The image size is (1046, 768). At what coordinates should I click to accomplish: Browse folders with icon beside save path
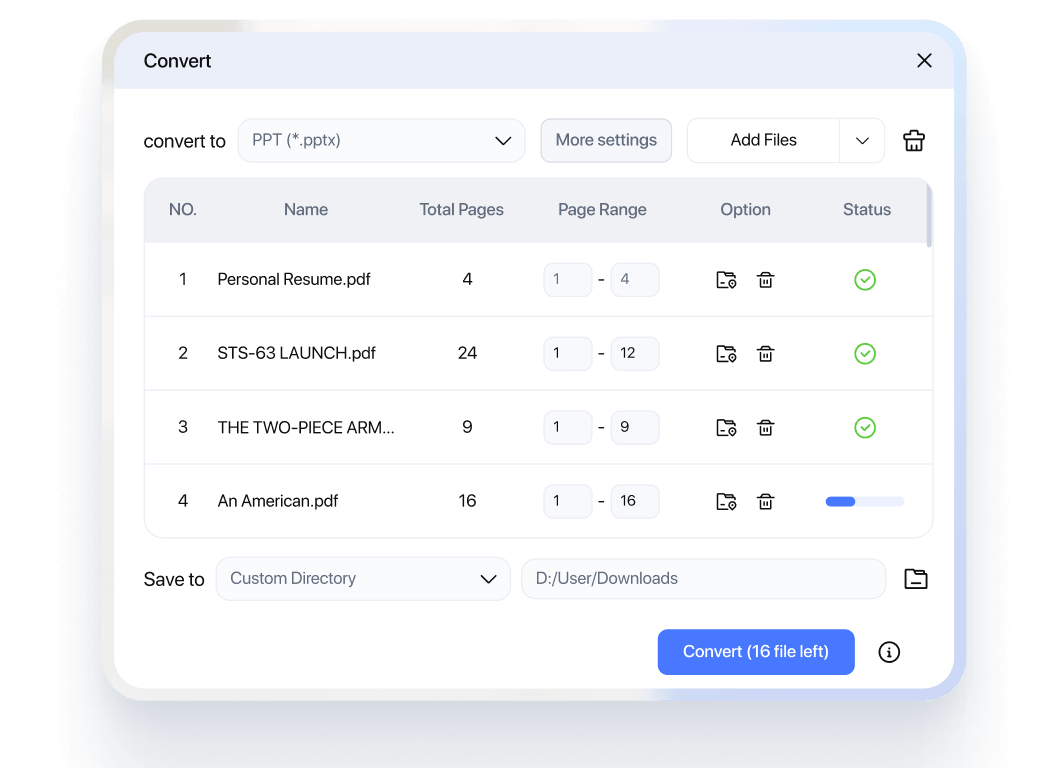click(x=915, y=578)
